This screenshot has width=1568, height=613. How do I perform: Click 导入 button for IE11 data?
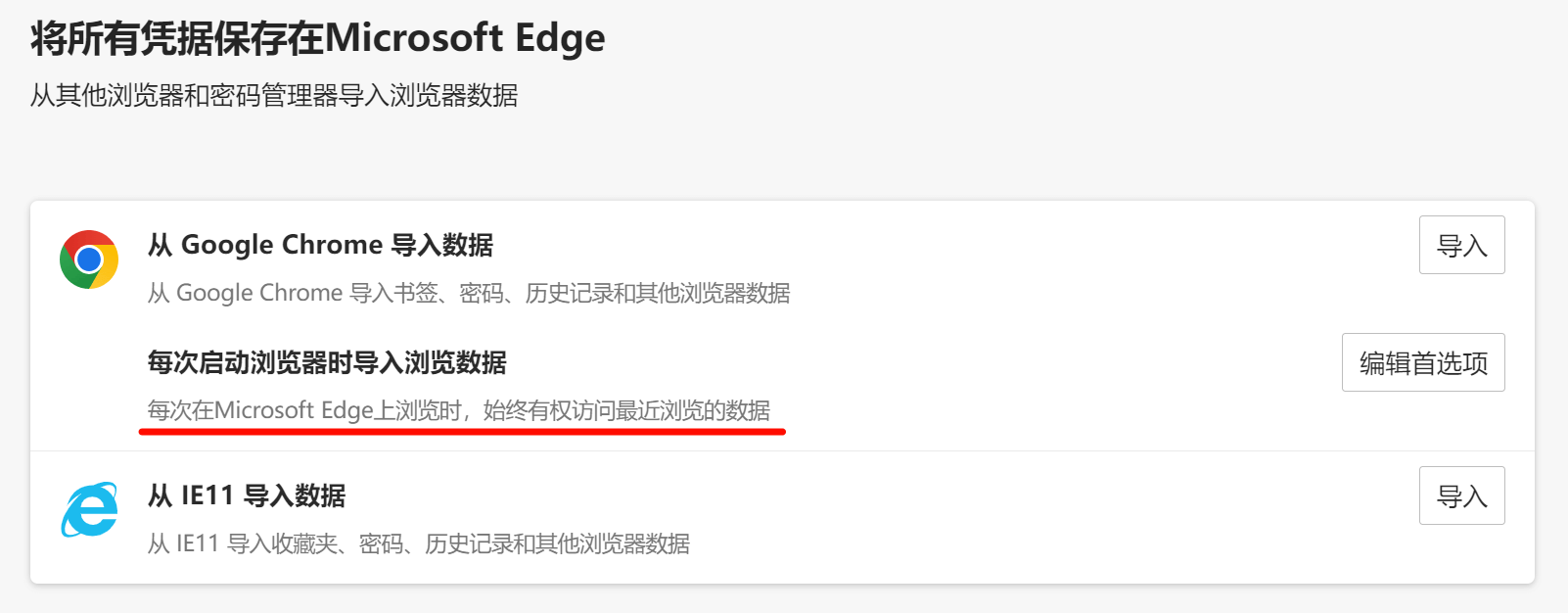coord(1461,495)
